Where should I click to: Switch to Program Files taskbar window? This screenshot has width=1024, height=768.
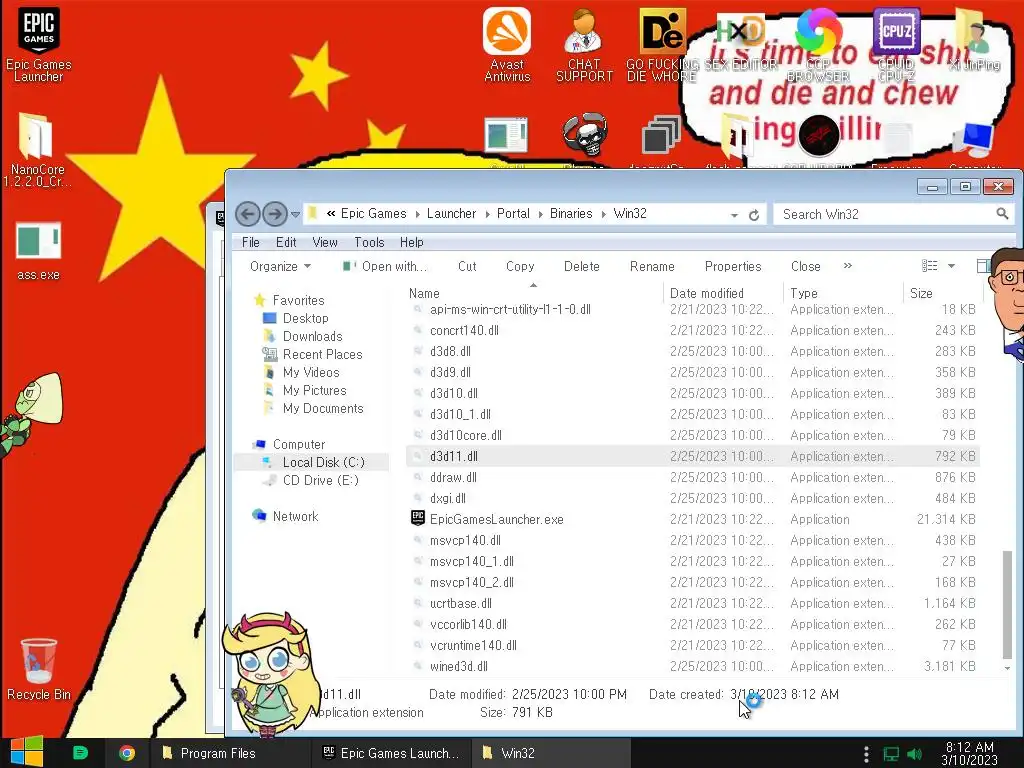229,753
